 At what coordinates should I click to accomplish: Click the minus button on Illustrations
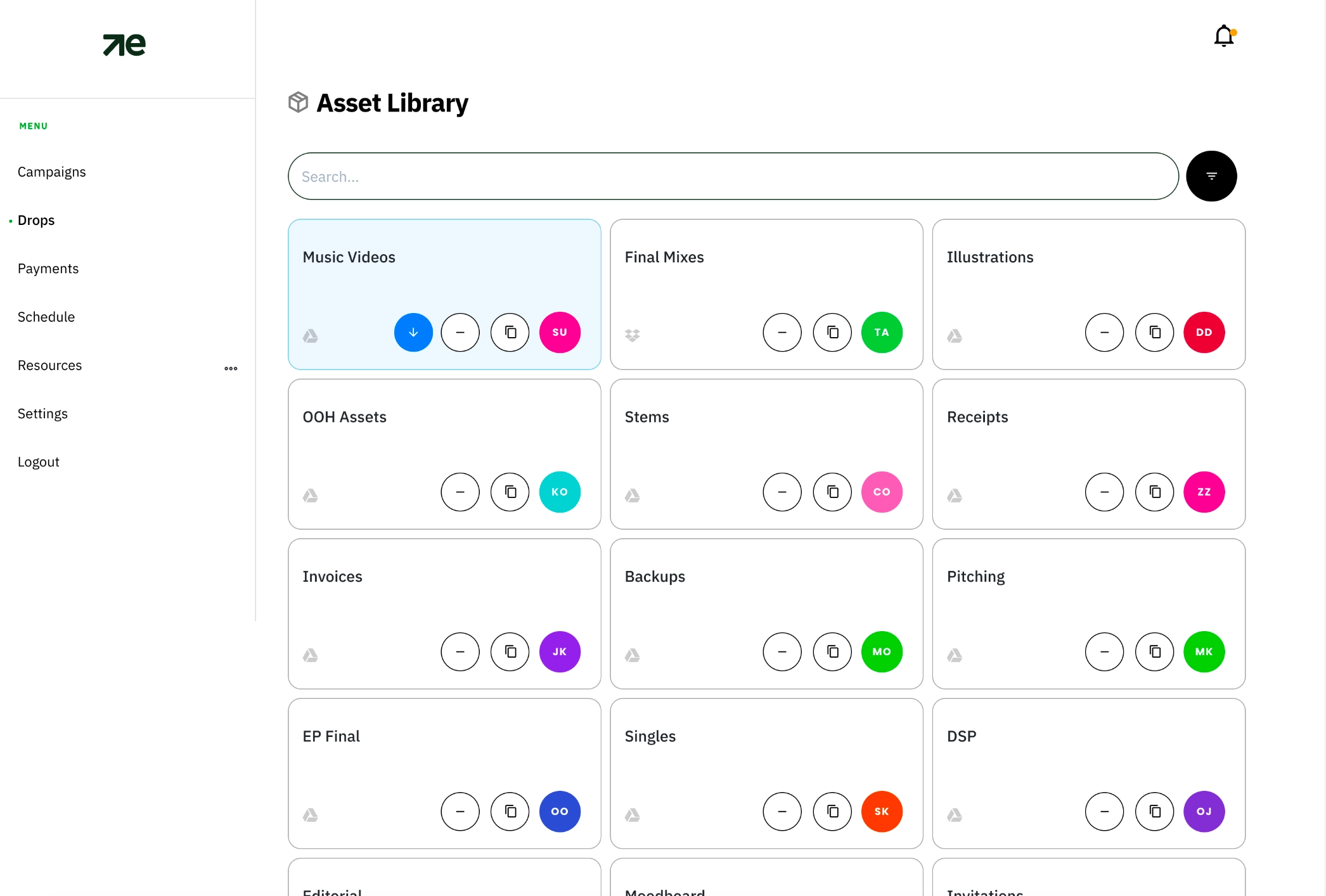1104,332
